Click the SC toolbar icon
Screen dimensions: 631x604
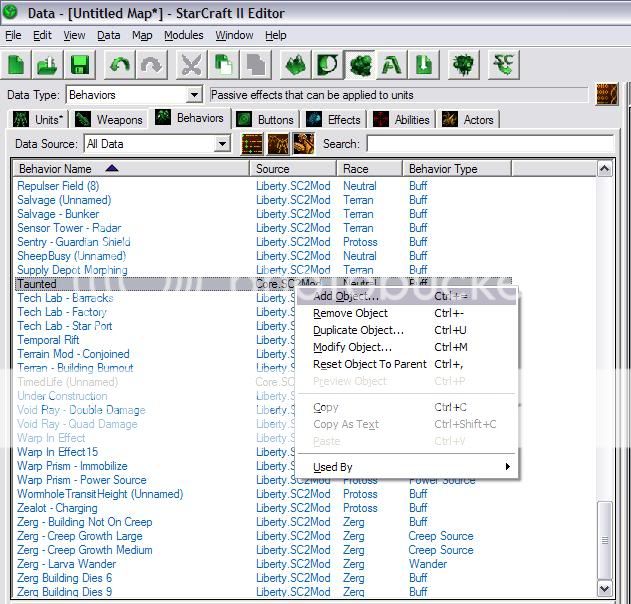click(503, 64)
